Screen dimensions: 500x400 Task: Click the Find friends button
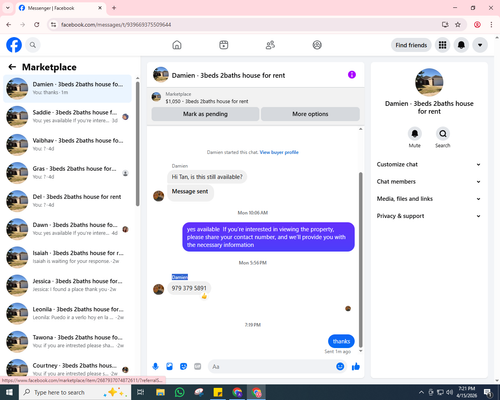point(411,45)
